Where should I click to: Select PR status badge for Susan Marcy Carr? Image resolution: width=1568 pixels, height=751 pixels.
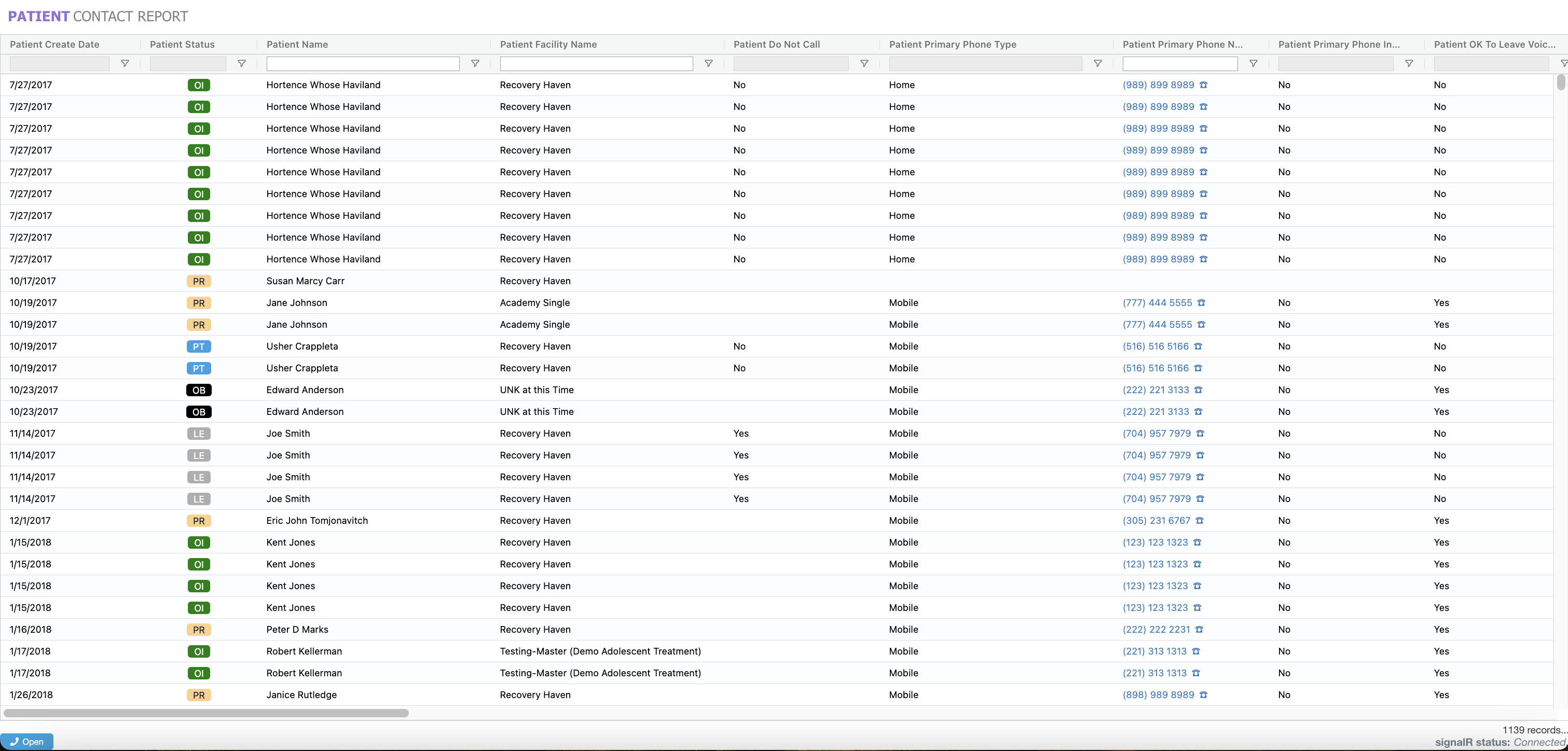click(198, 281)
